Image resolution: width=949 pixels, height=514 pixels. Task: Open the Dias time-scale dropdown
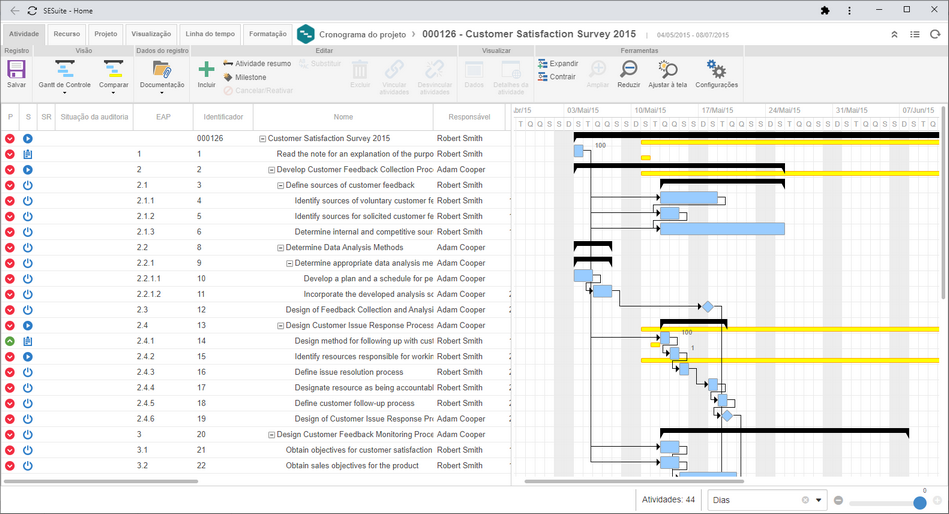click(818, 500)
